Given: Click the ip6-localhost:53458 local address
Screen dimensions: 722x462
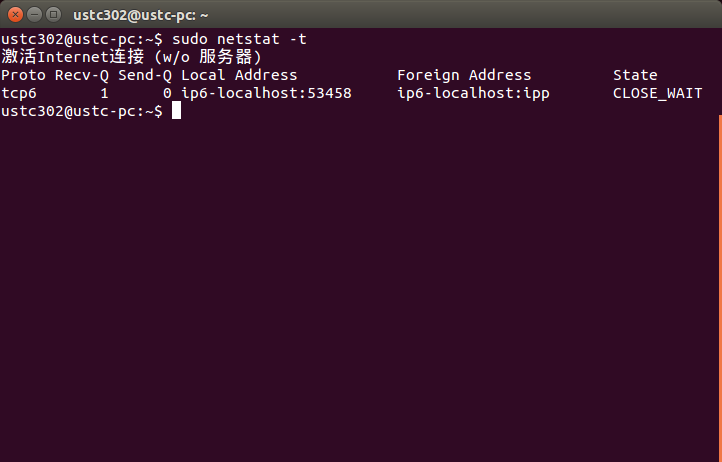Looking at the screenshot, I should coord(266,93).
